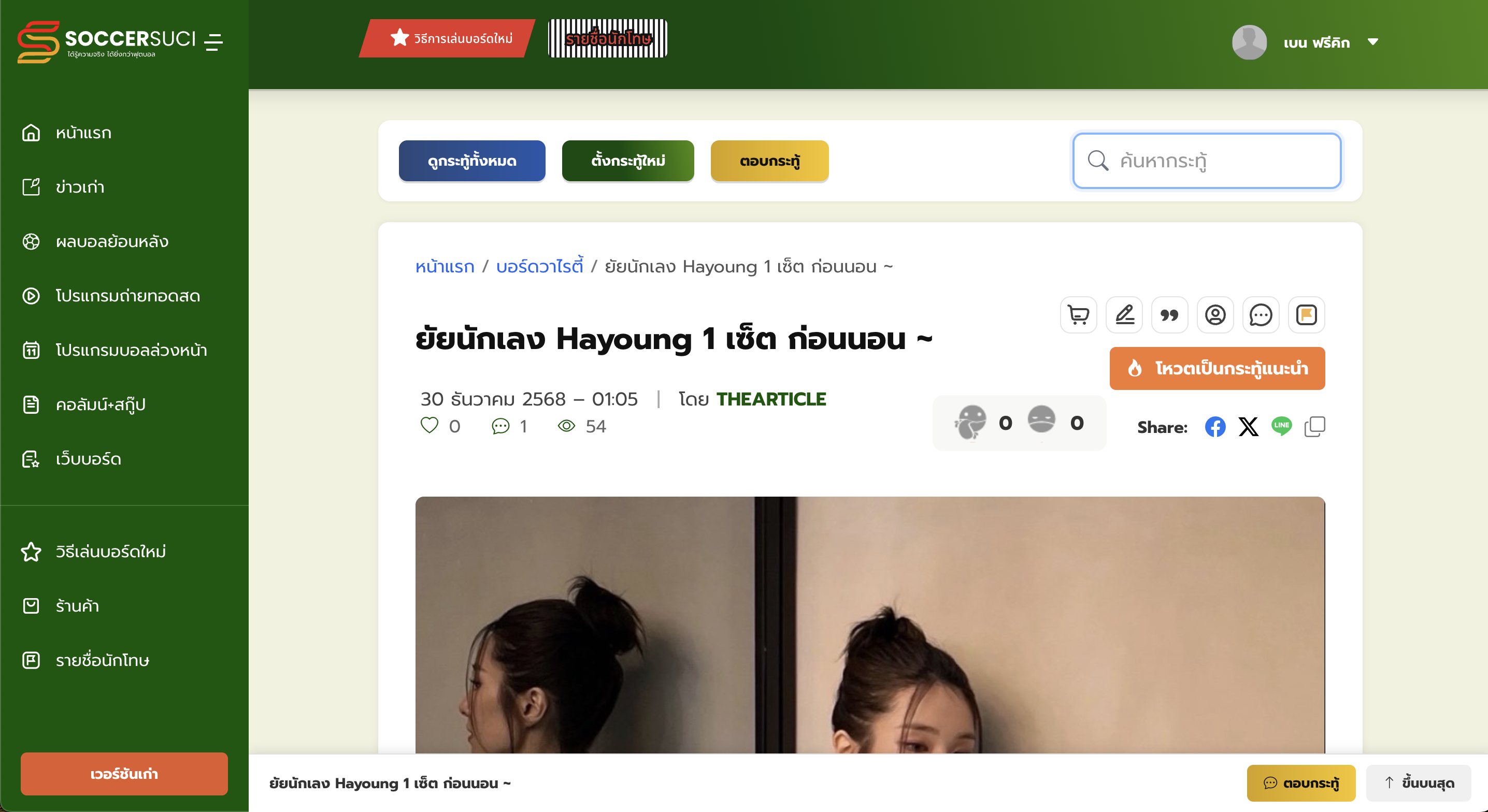Click the quote marks icon

click(1169, 315)
